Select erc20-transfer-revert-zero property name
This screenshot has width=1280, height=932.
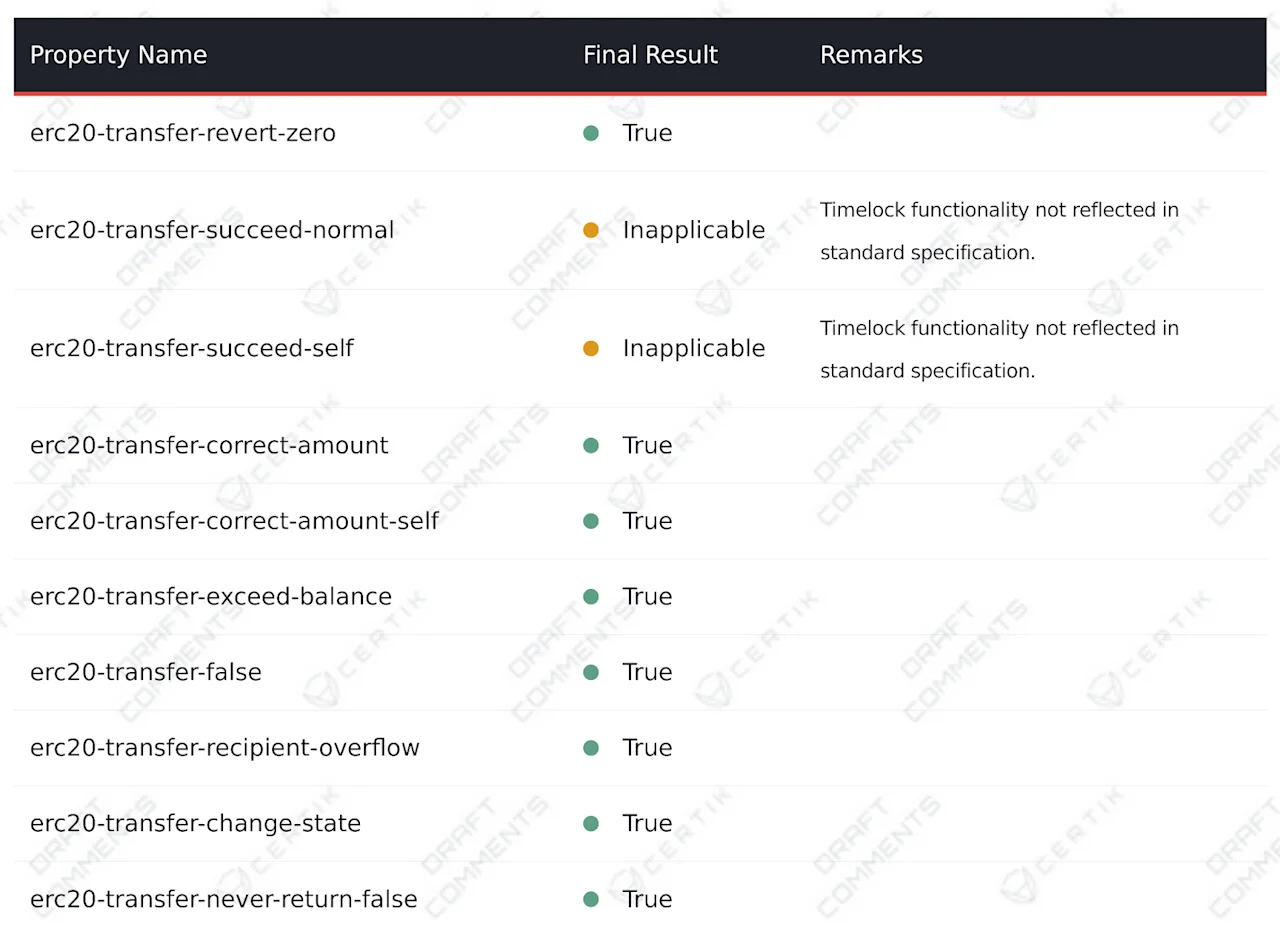[183, 133]
